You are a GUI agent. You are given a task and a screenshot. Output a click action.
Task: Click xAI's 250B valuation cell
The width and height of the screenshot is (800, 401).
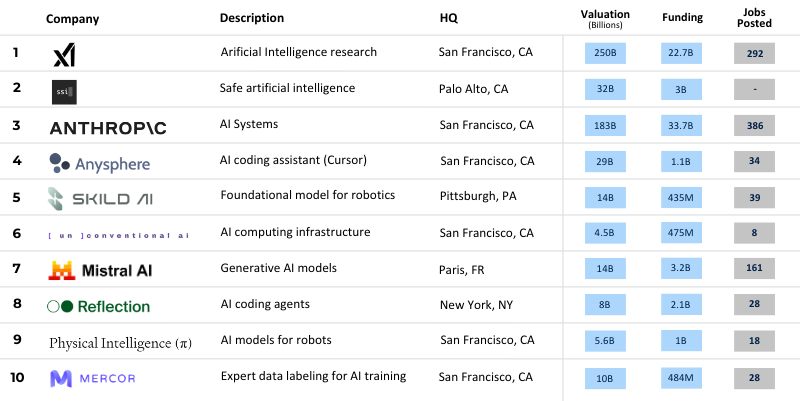pyautogui.click(x=605, y=54)
